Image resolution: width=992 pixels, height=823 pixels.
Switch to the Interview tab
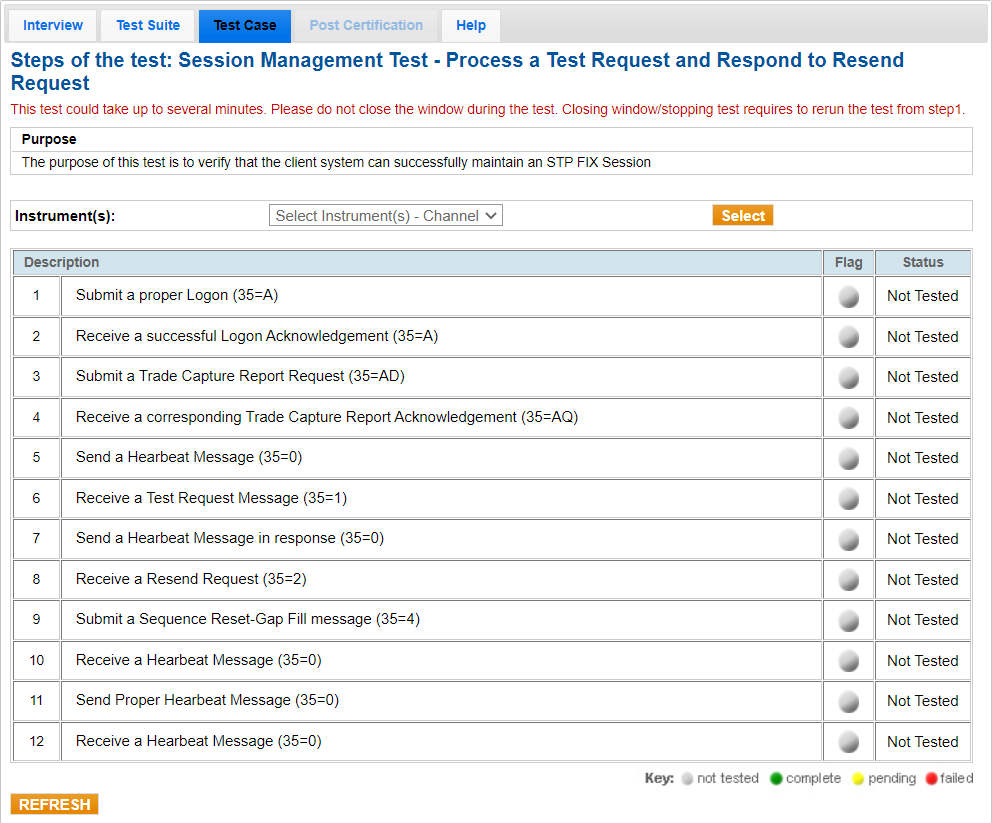tap(51, 25)
